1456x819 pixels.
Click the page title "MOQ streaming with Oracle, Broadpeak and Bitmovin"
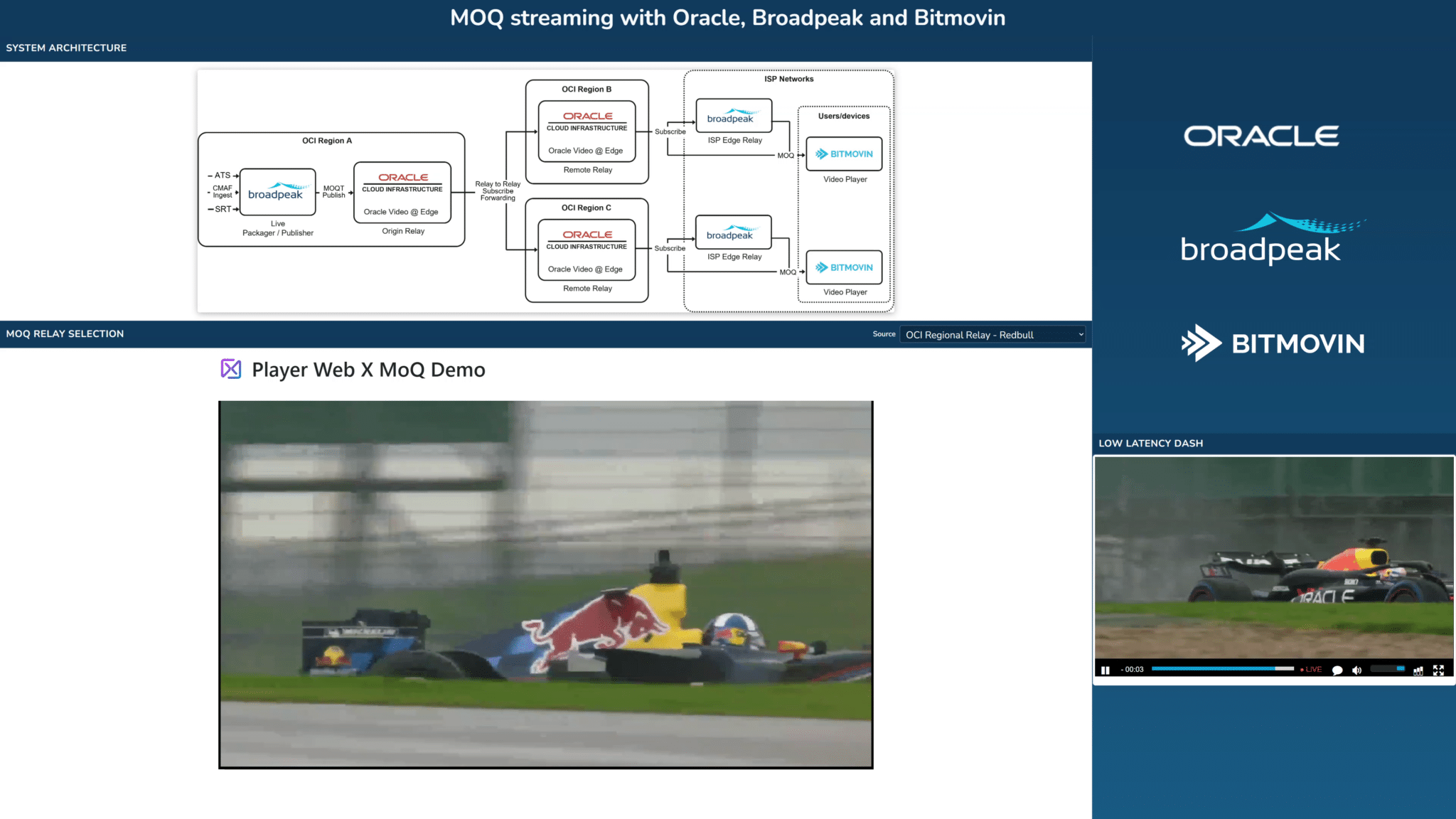(728, 18)
